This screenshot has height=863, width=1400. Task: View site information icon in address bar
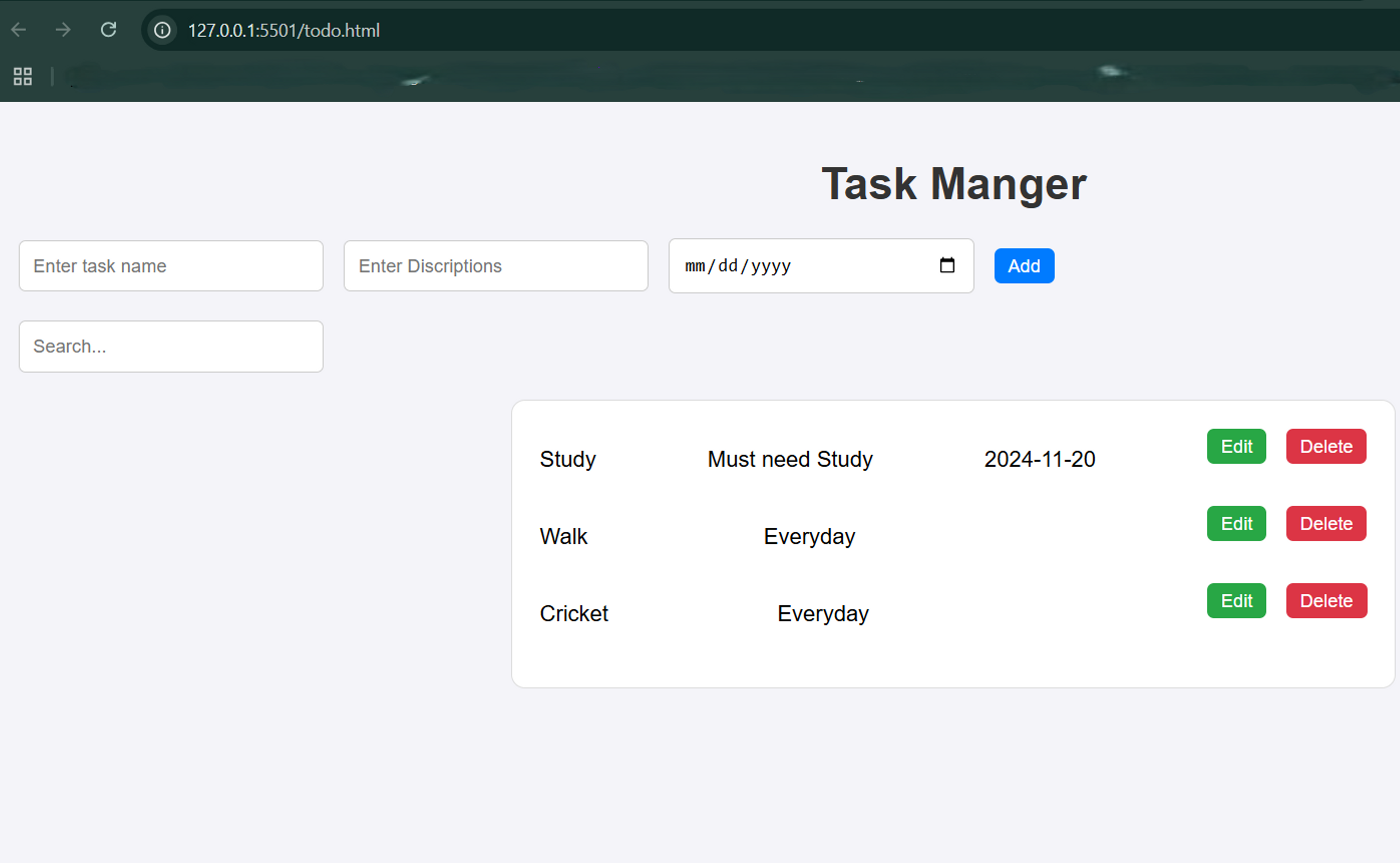(x=162, y=30)
